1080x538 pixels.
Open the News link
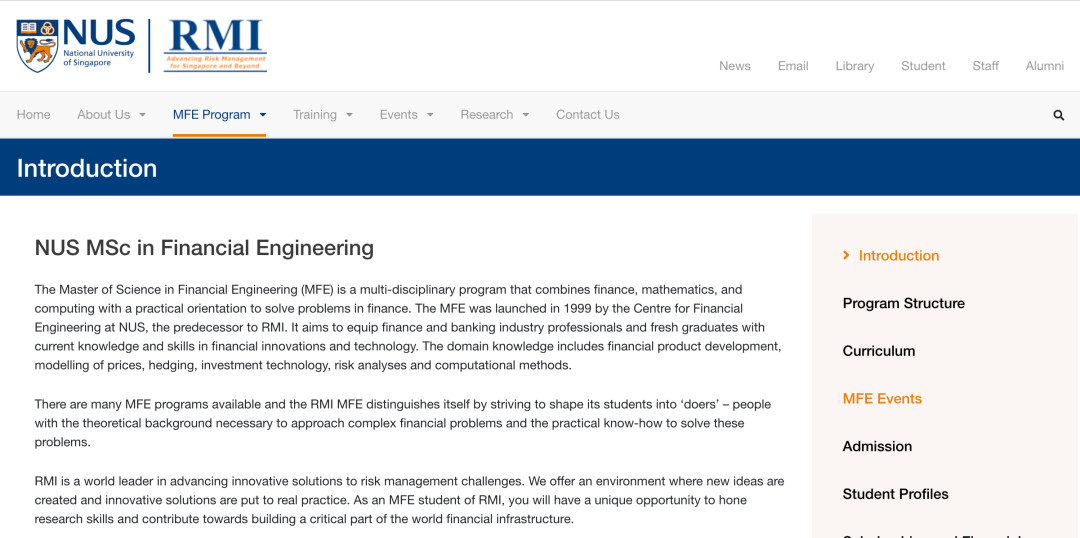[734, 66]
